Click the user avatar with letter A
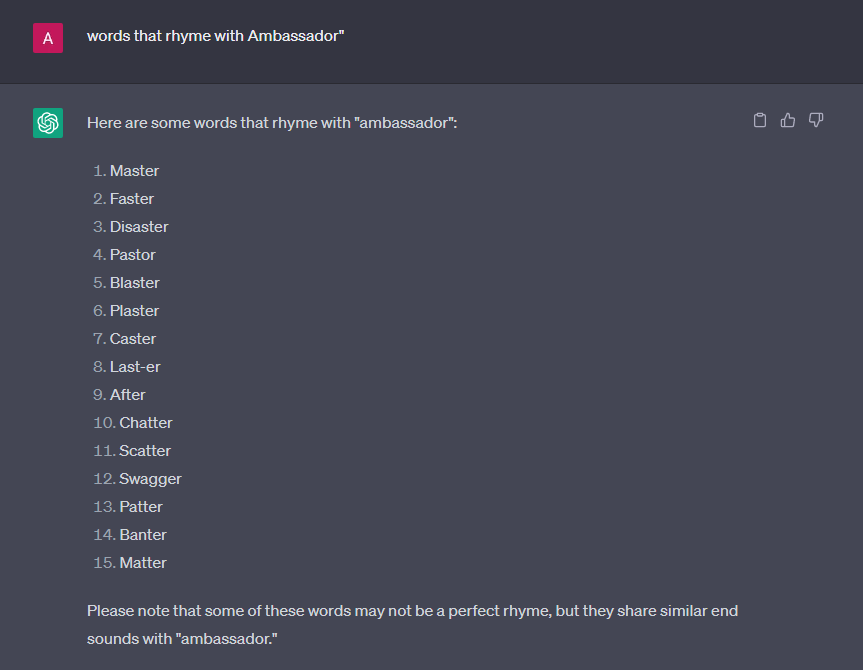Screen dimensions: 863x670 48,38
